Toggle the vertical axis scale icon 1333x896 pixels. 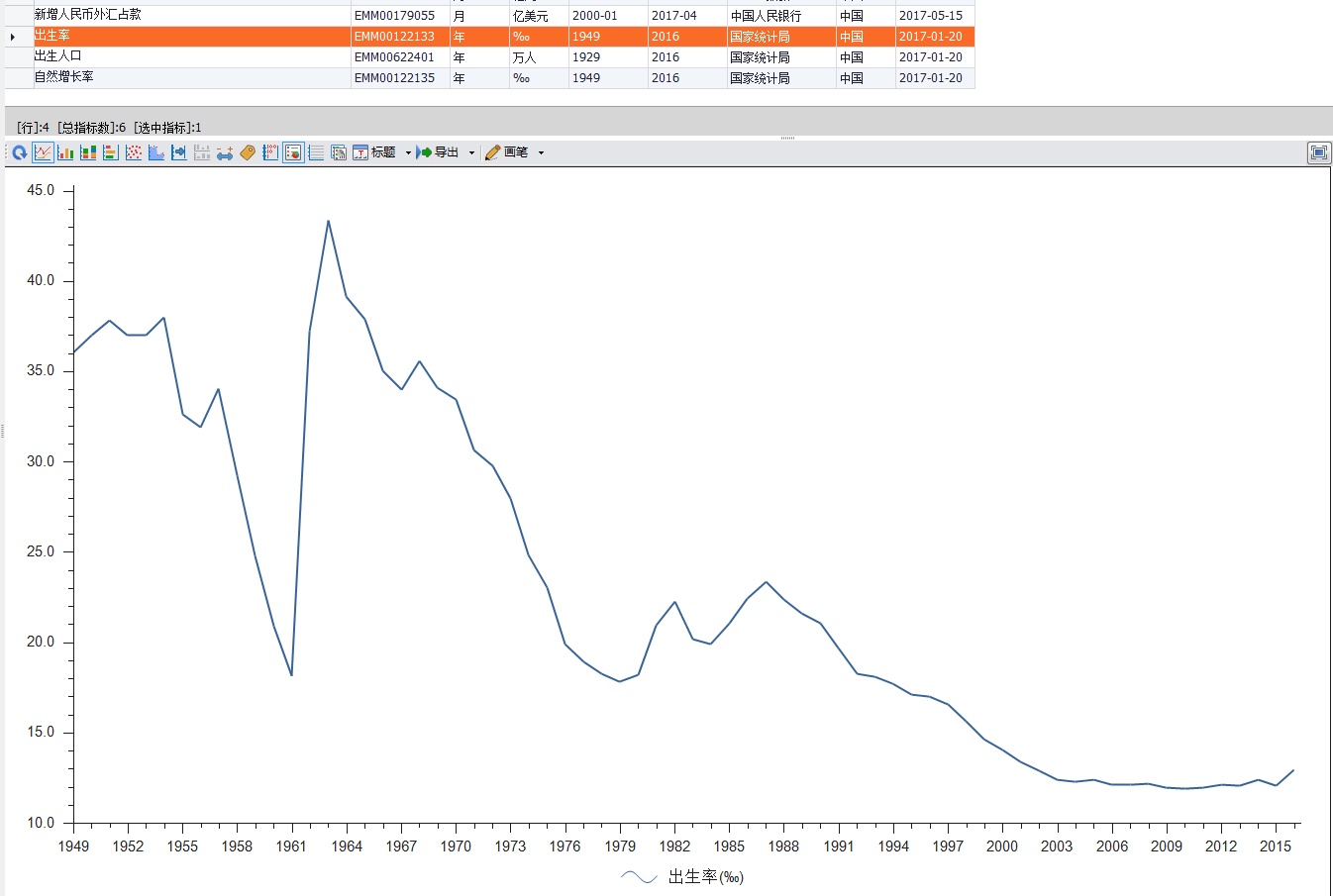tap(270, 152)
